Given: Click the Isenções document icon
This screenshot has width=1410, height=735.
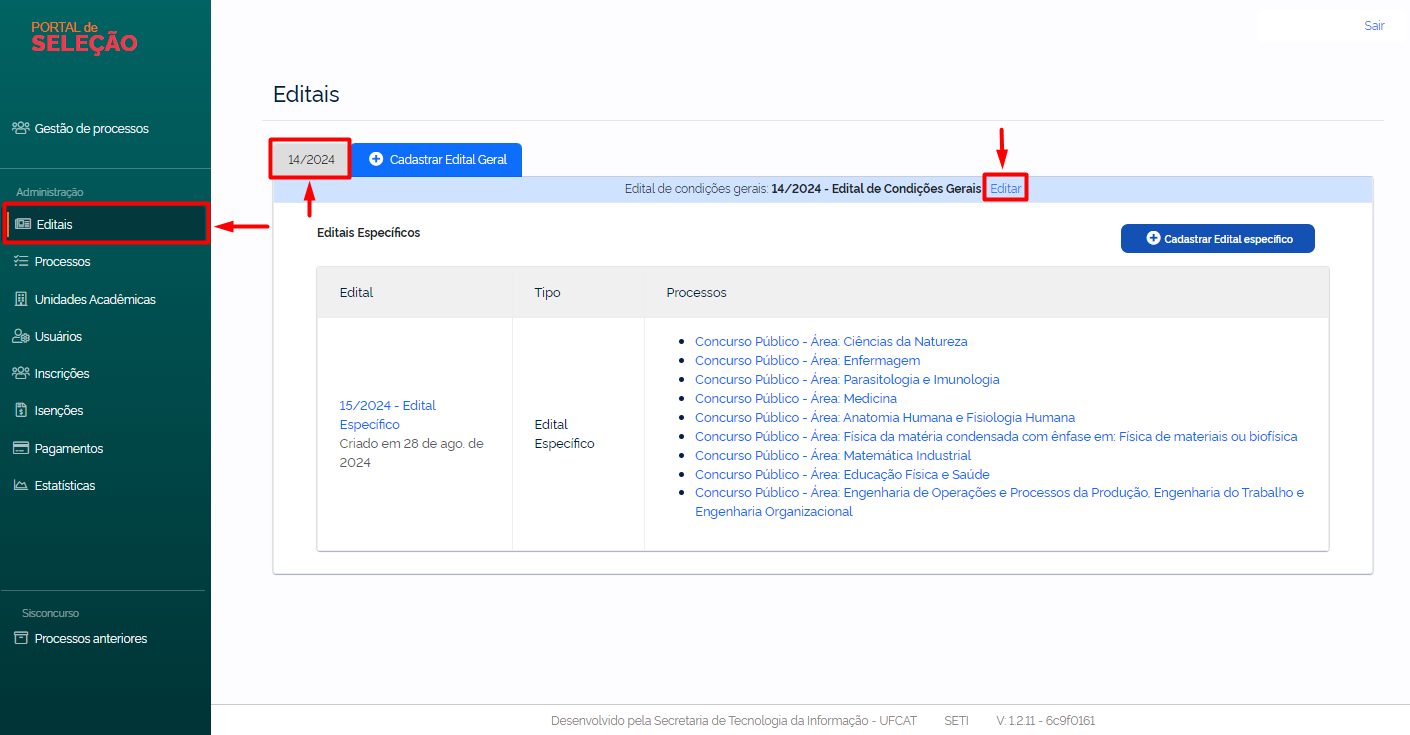Looking at the screenshot, I should coord(20,410).
